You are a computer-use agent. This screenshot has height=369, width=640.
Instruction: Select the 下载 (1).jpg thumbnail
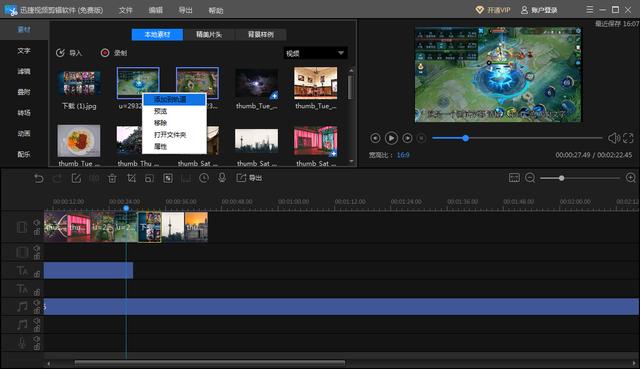(x=79, y=84)
